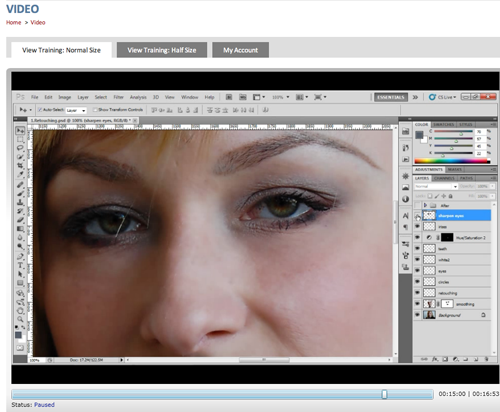Select the 3D Camera Rotate tool

(20, 302)
